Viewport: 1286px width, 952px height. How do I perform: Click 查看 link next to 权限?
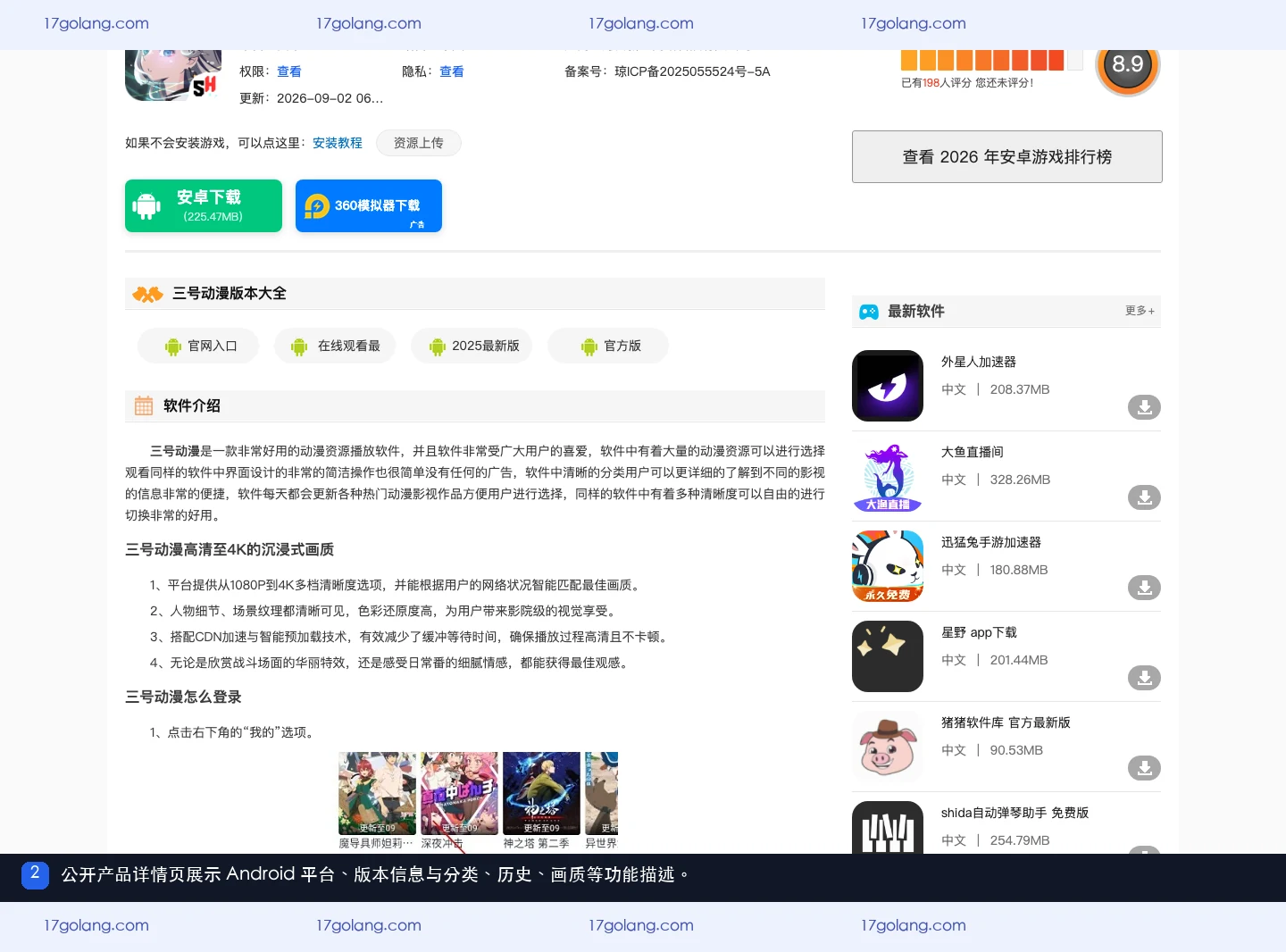pyautogui.click(x=289, y=71)
